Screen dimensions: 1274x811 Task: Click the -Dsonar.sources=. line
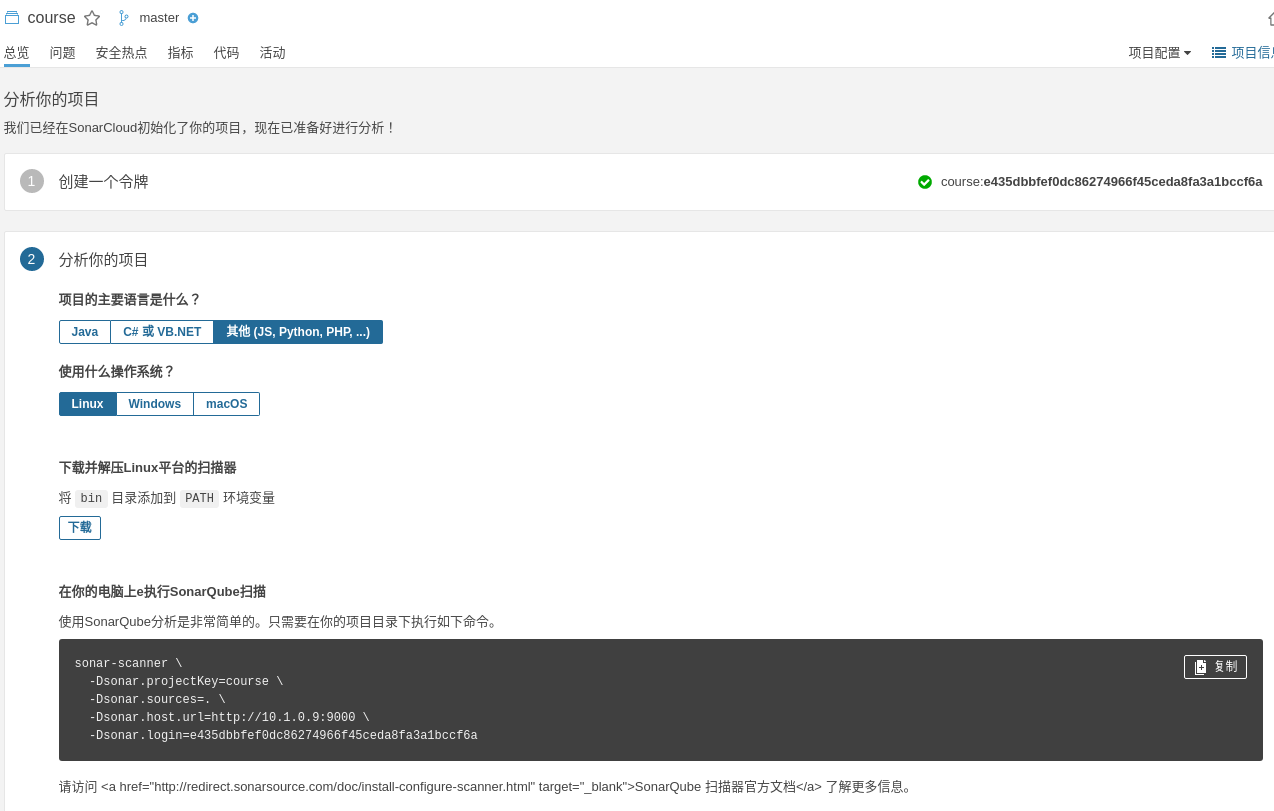pos(157,700)
